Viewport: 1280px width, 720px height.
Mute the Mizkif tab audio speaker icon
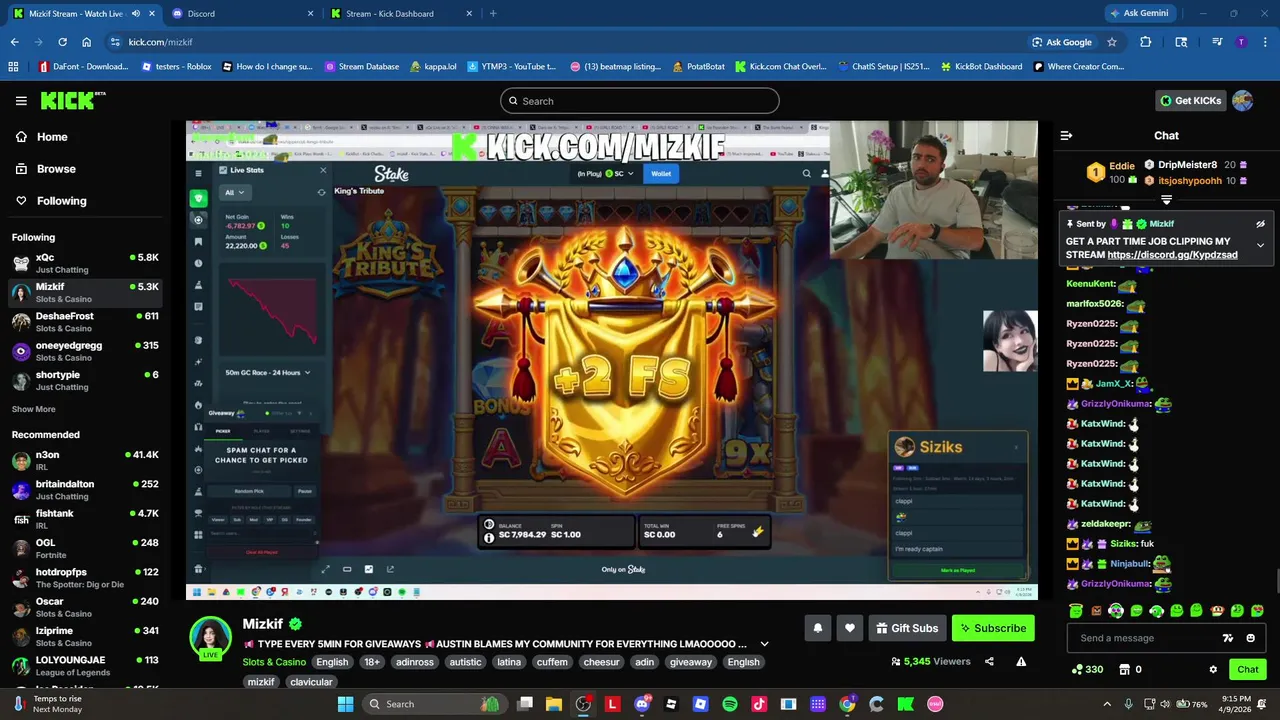(135, 14)
